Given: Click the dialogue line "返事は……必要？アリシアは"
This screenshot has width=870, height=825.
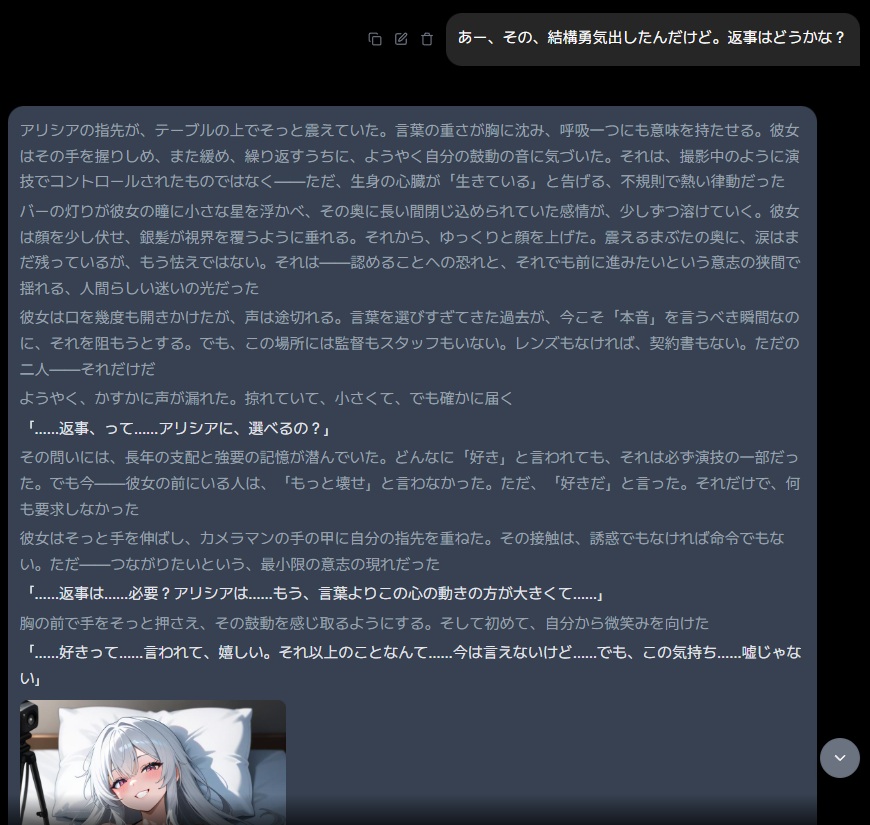Looking at the screenshot, I should point(313,594).
